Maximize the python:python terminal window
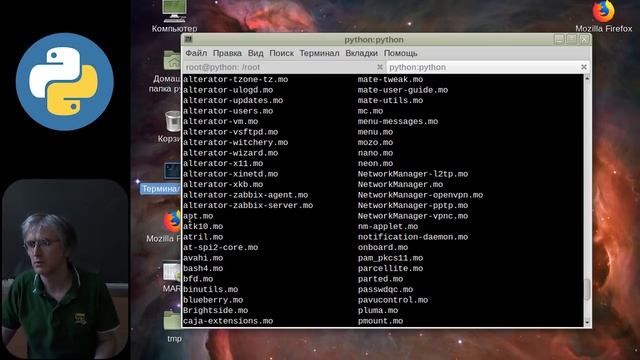Viewport: 640px width, 360px height. pyautogui.click(x=572, y=39)
